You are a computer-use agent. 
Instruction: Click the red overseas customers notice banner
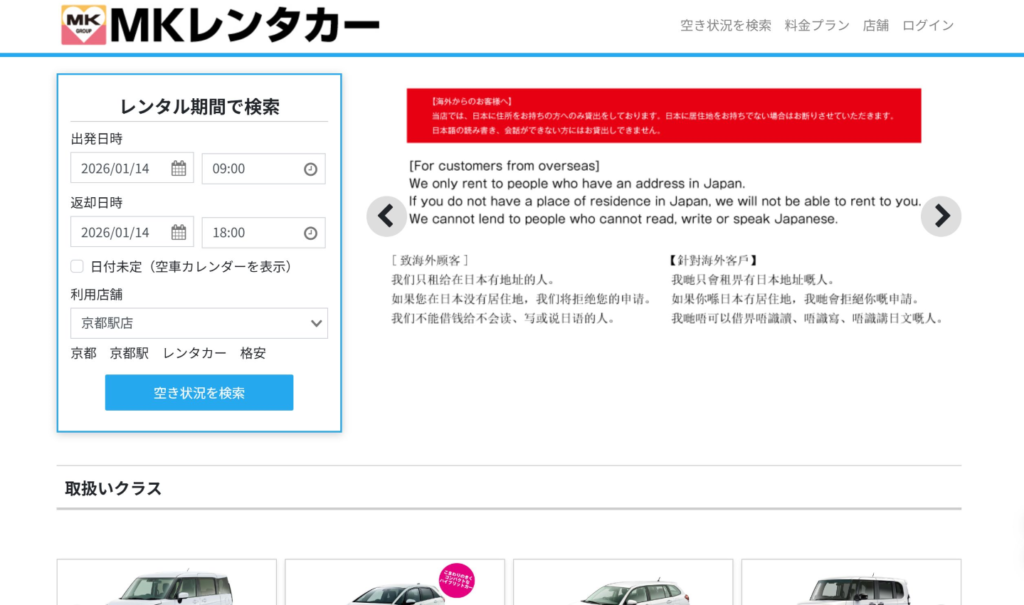[x=663, y=115]
